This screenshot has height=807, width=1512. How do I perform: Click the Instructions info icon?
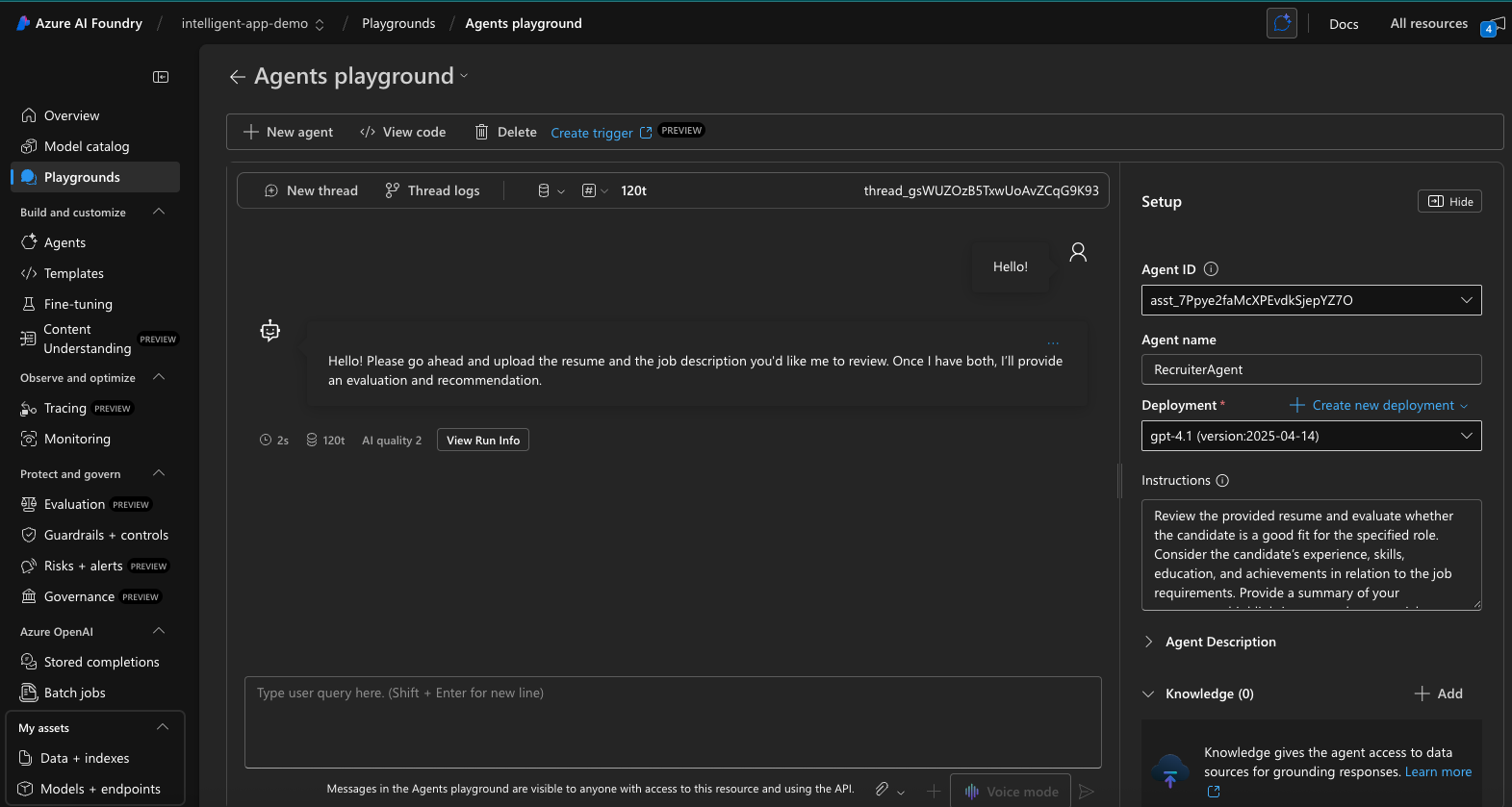pos(1222,480)
